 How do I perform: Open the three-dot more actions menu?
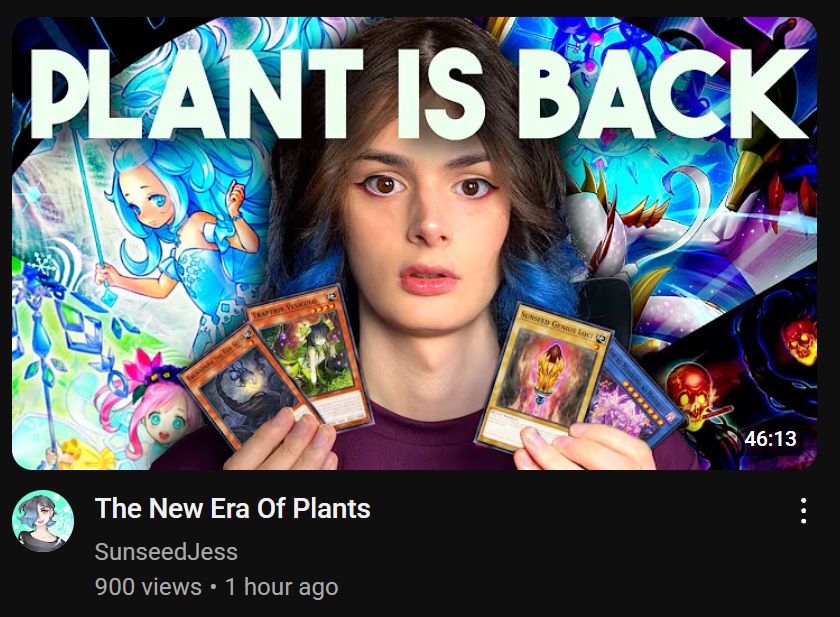(x=803, y=510)
